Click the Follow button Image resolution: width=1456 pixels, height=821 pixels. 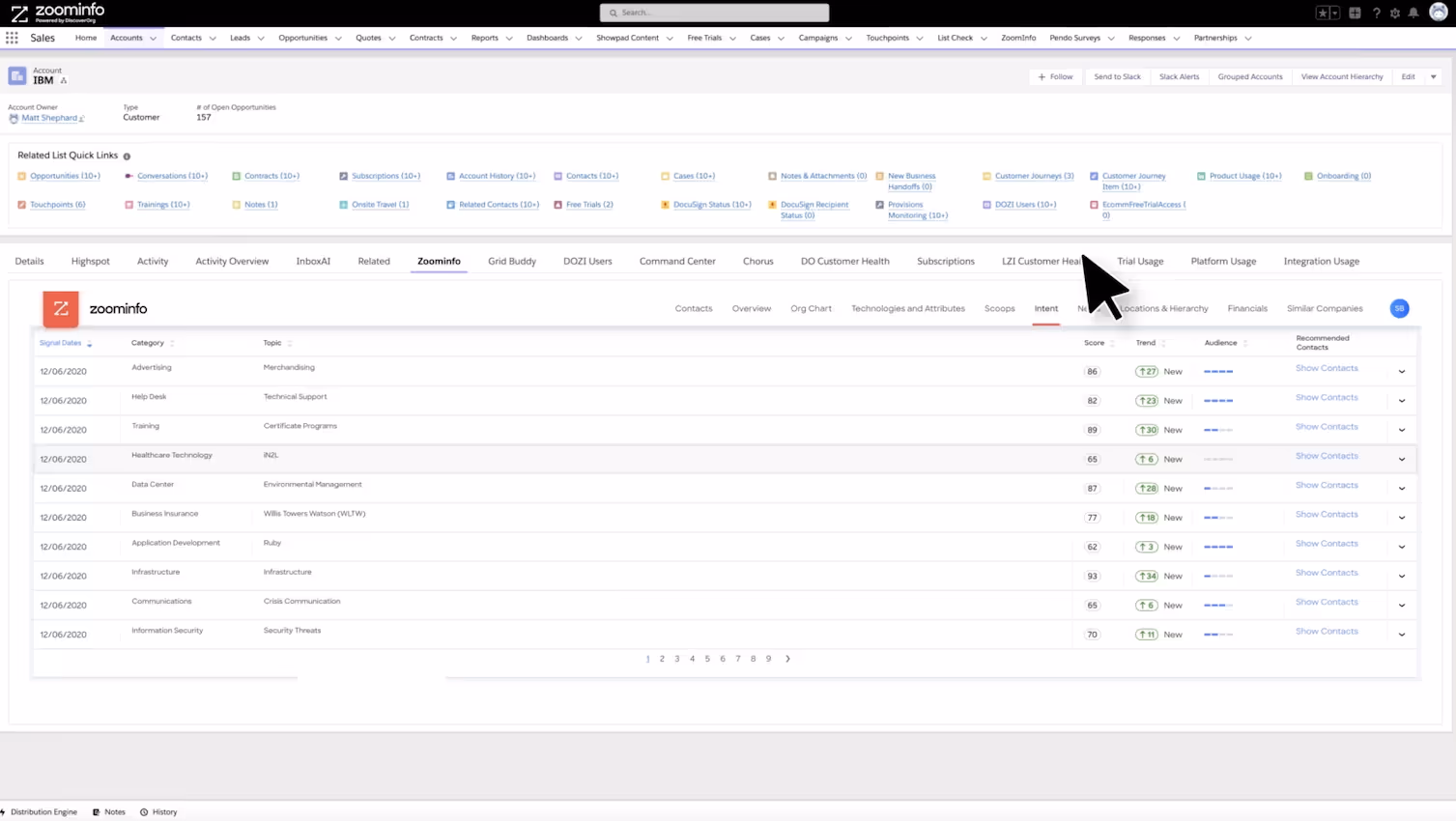click(x=1055, y=76)
